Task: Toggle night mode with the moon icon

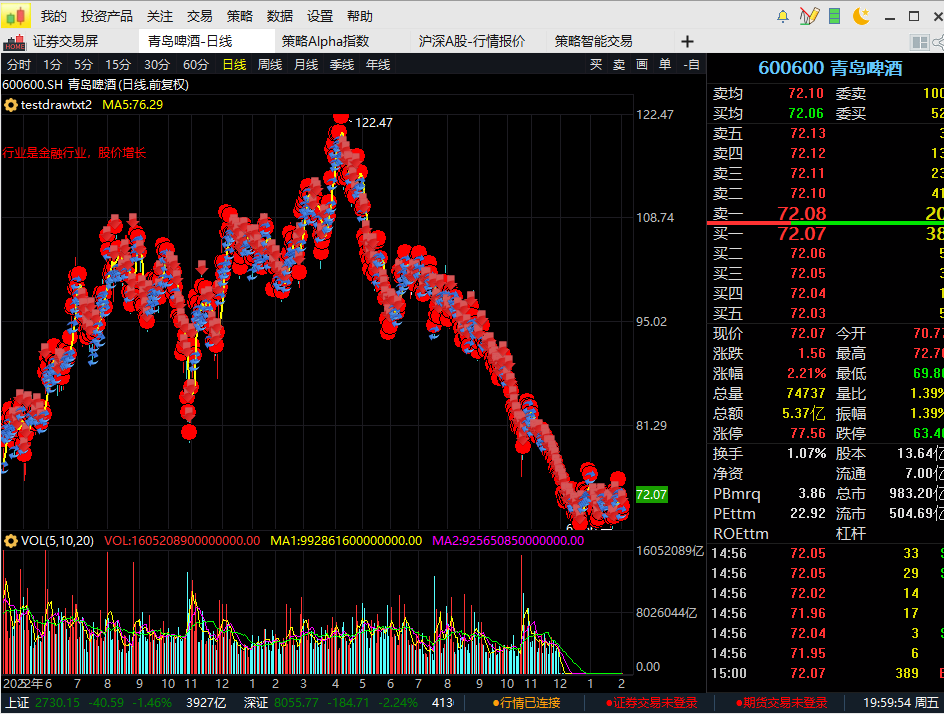Action: point(860,14)
